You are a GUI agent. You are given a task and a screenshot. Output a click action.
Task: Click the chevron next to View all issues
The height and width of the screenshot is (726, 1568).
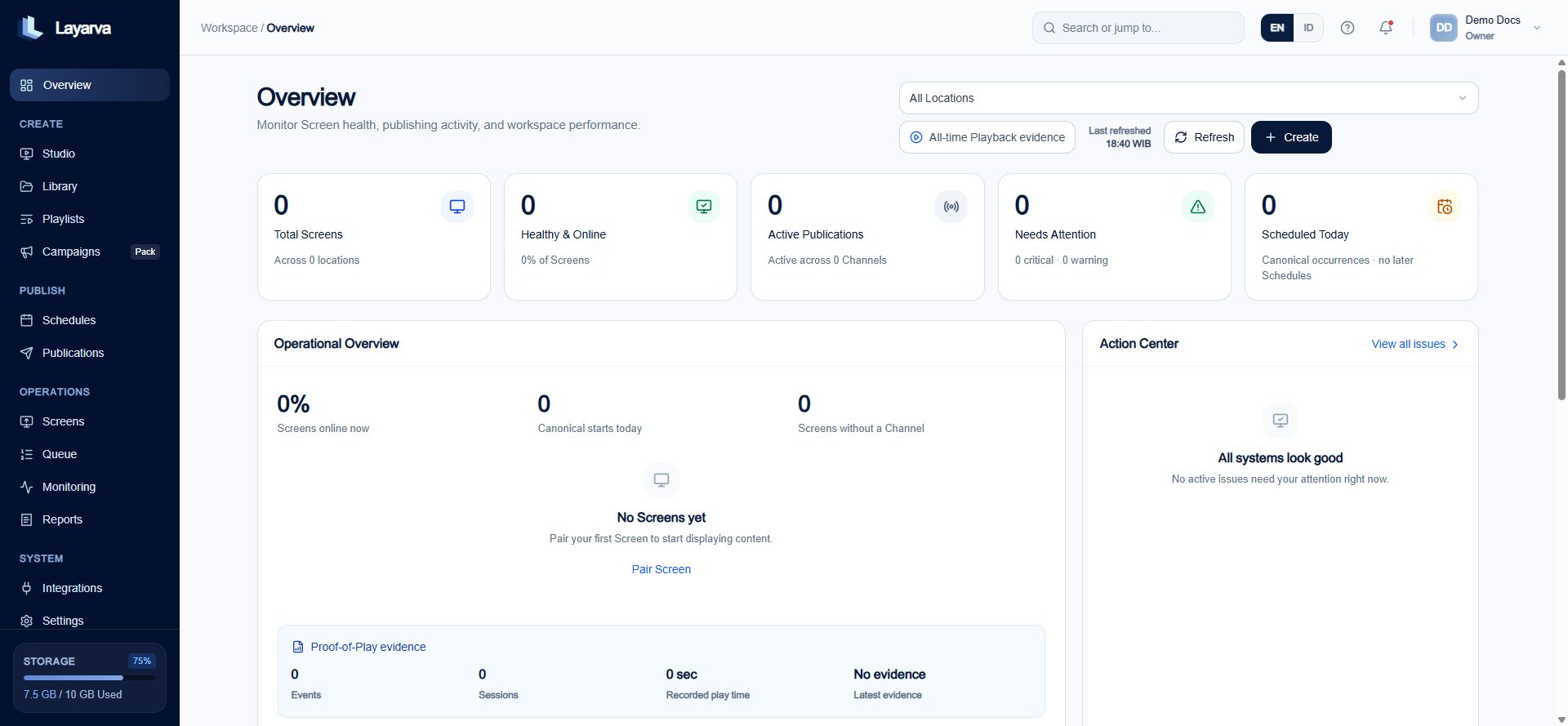(1455, 345)
